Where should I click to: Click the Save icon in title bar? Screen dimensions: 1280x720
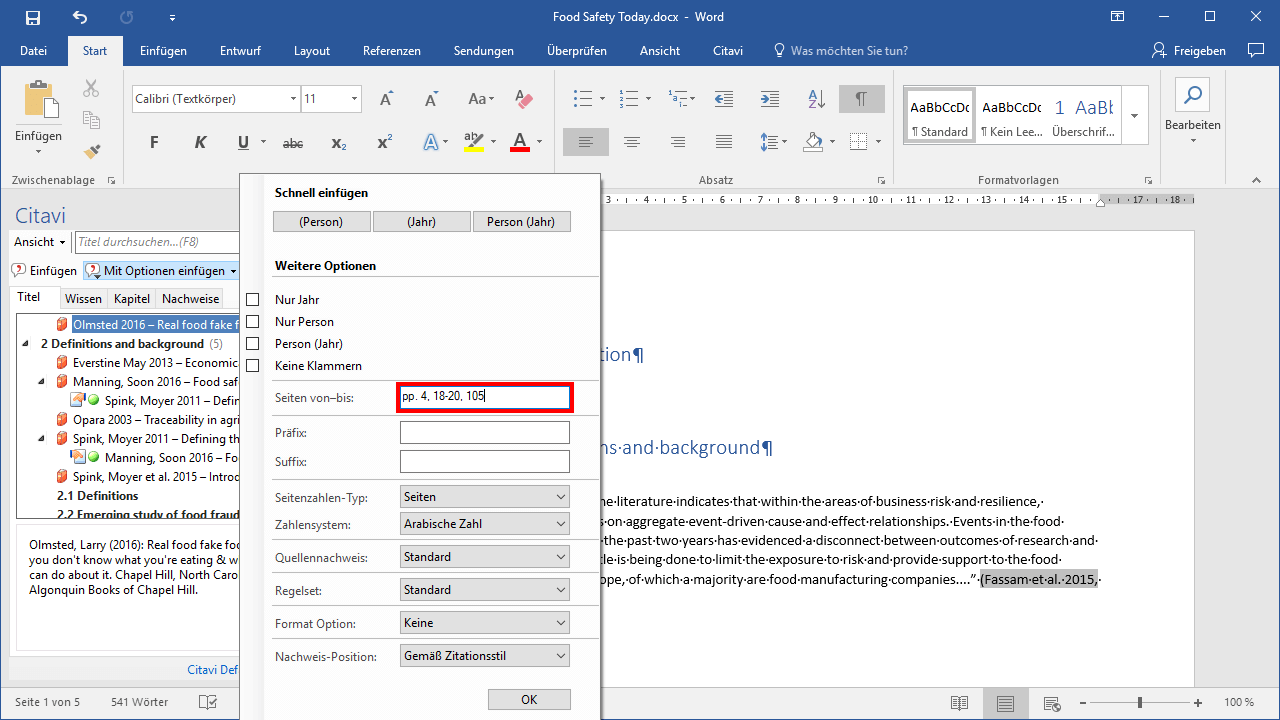[x=33, y=17]
